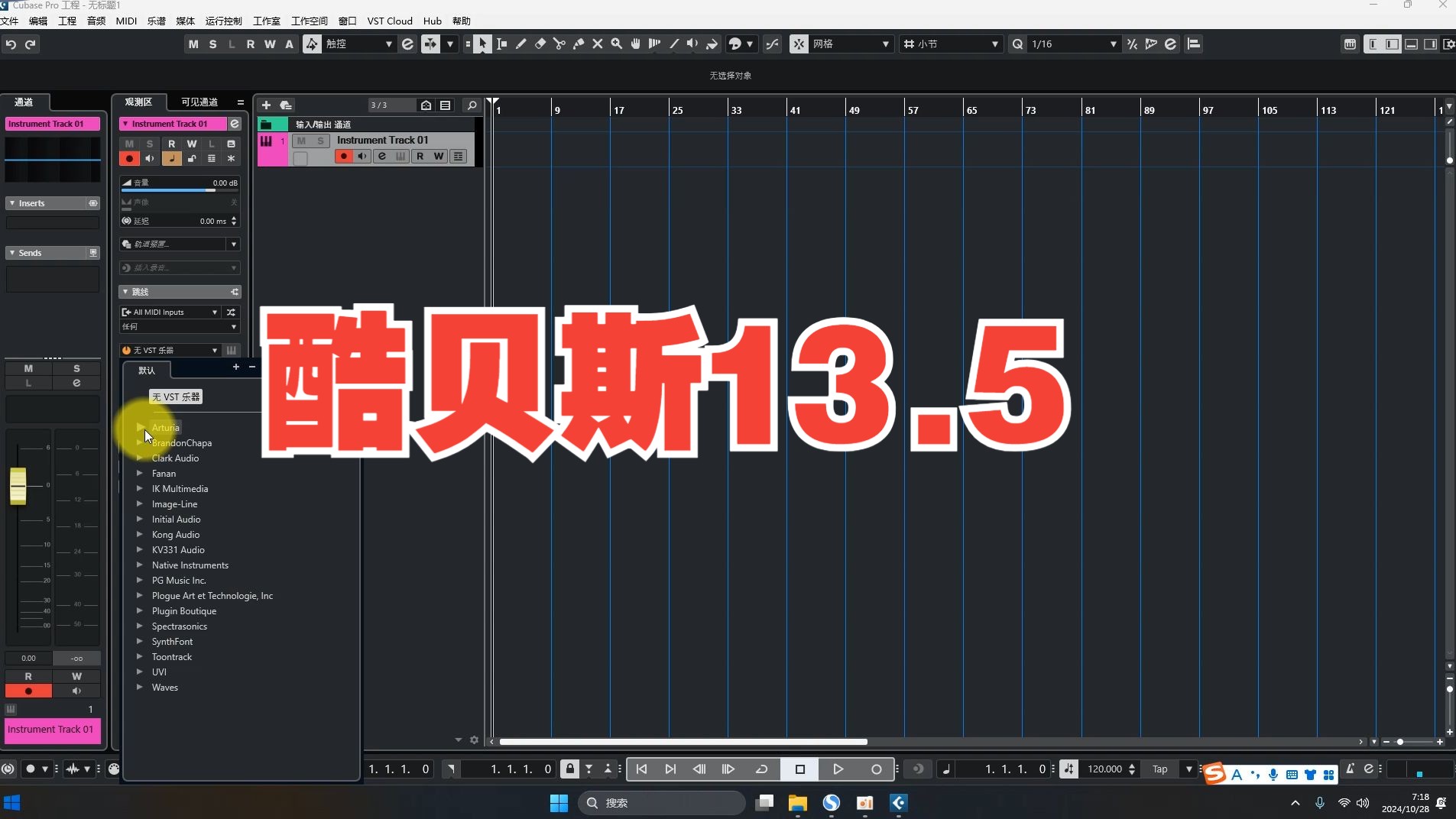Image resolution: width=1456 pixels, height=819 pixels.
Task: Expand the Spectrasonics folder
Action: 140,626
